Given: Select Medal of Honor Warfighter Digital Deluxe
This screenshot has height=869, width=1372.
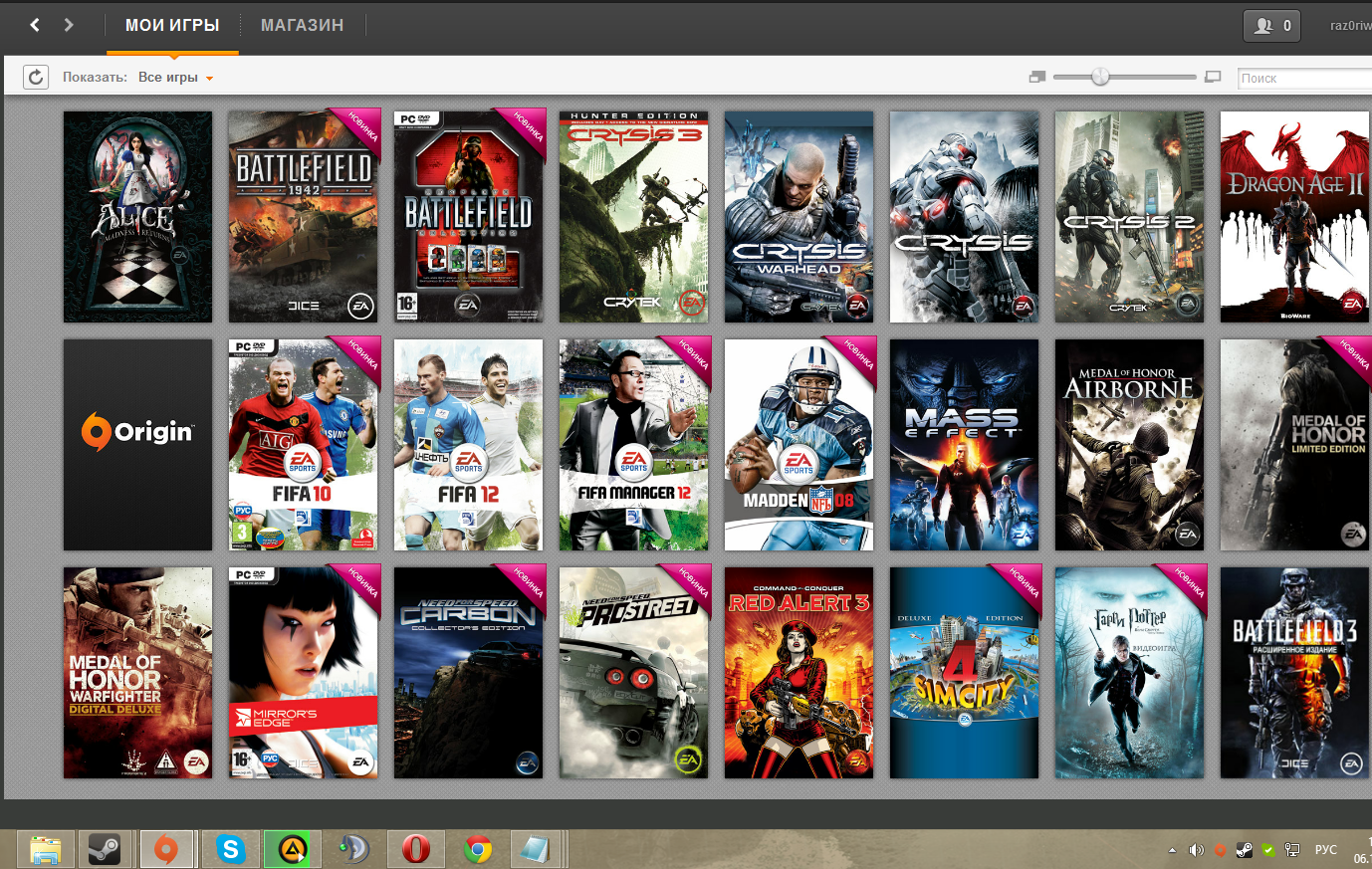Looking at the screenshot, I should click(137, 673).
